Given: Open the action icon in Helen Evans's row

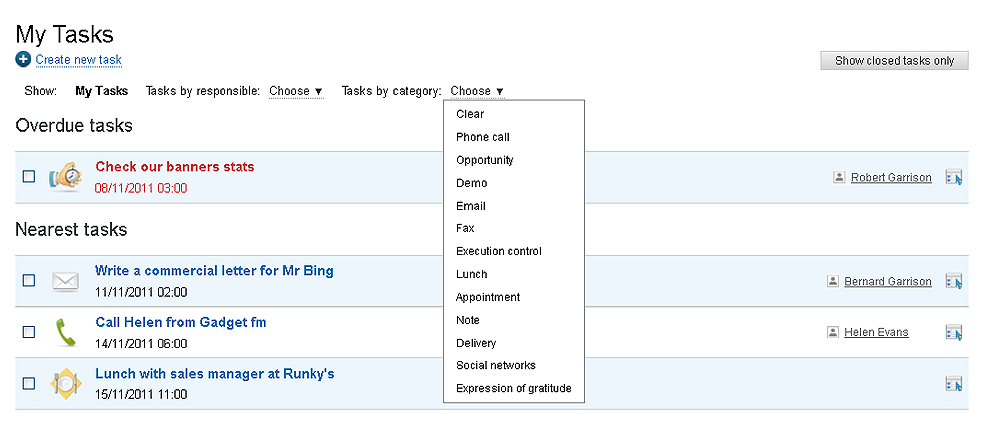Looking at the screenshot, I should (954, 332).
